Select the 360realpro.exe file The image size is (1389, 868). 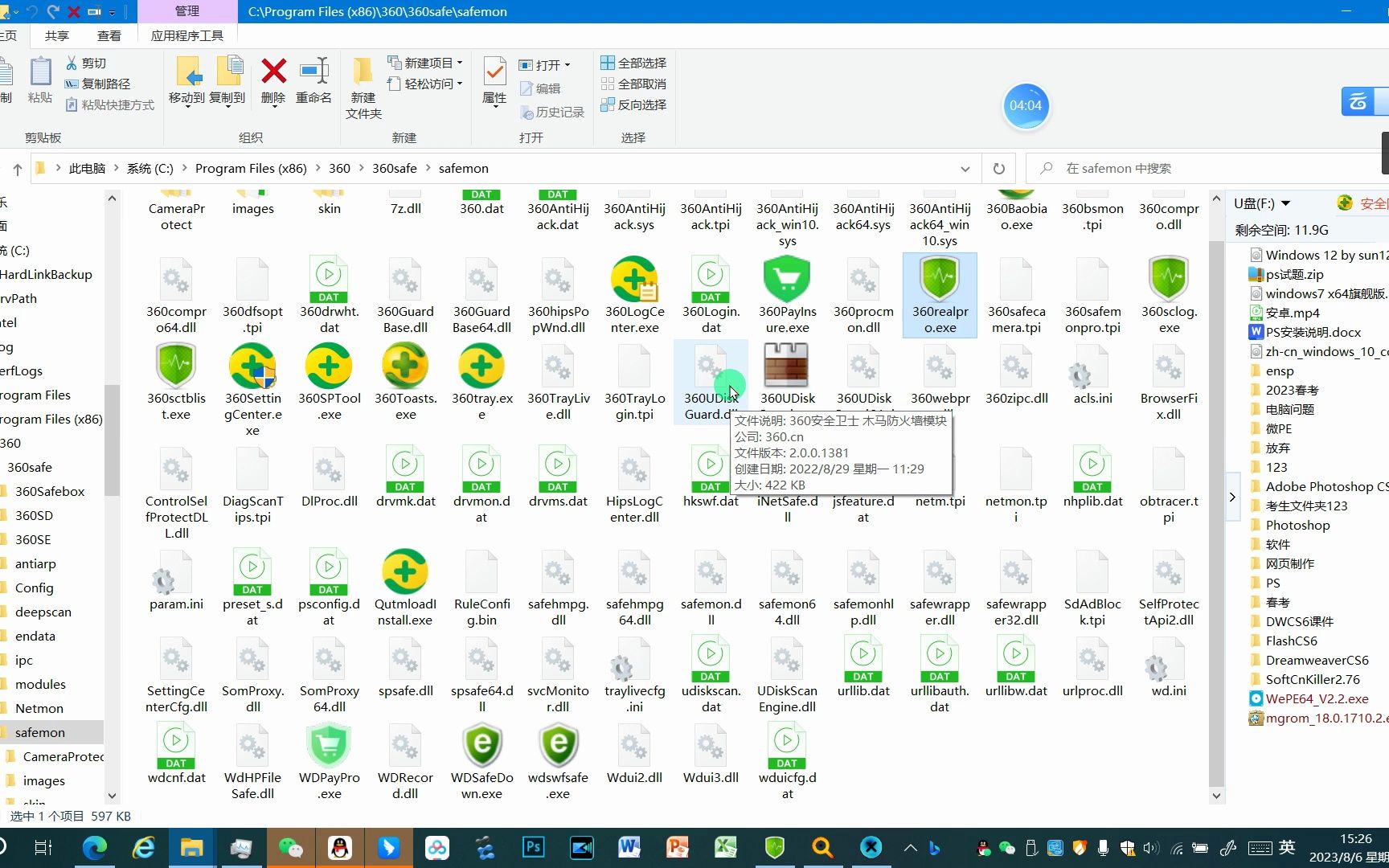940,296
